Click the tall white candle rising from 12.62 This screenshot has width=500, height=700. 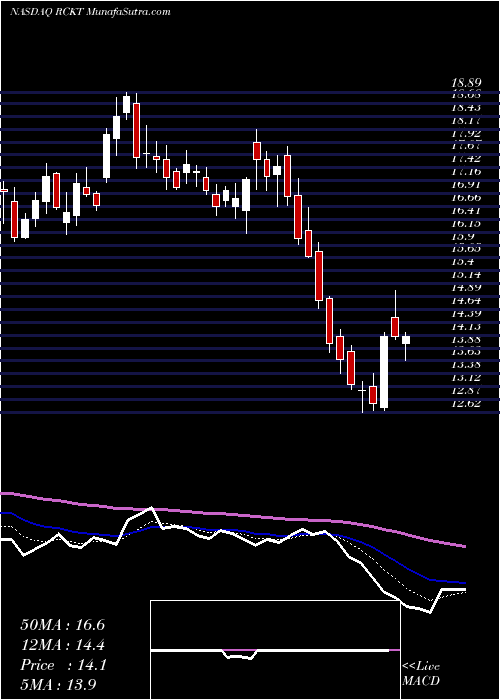coord(384,372)
